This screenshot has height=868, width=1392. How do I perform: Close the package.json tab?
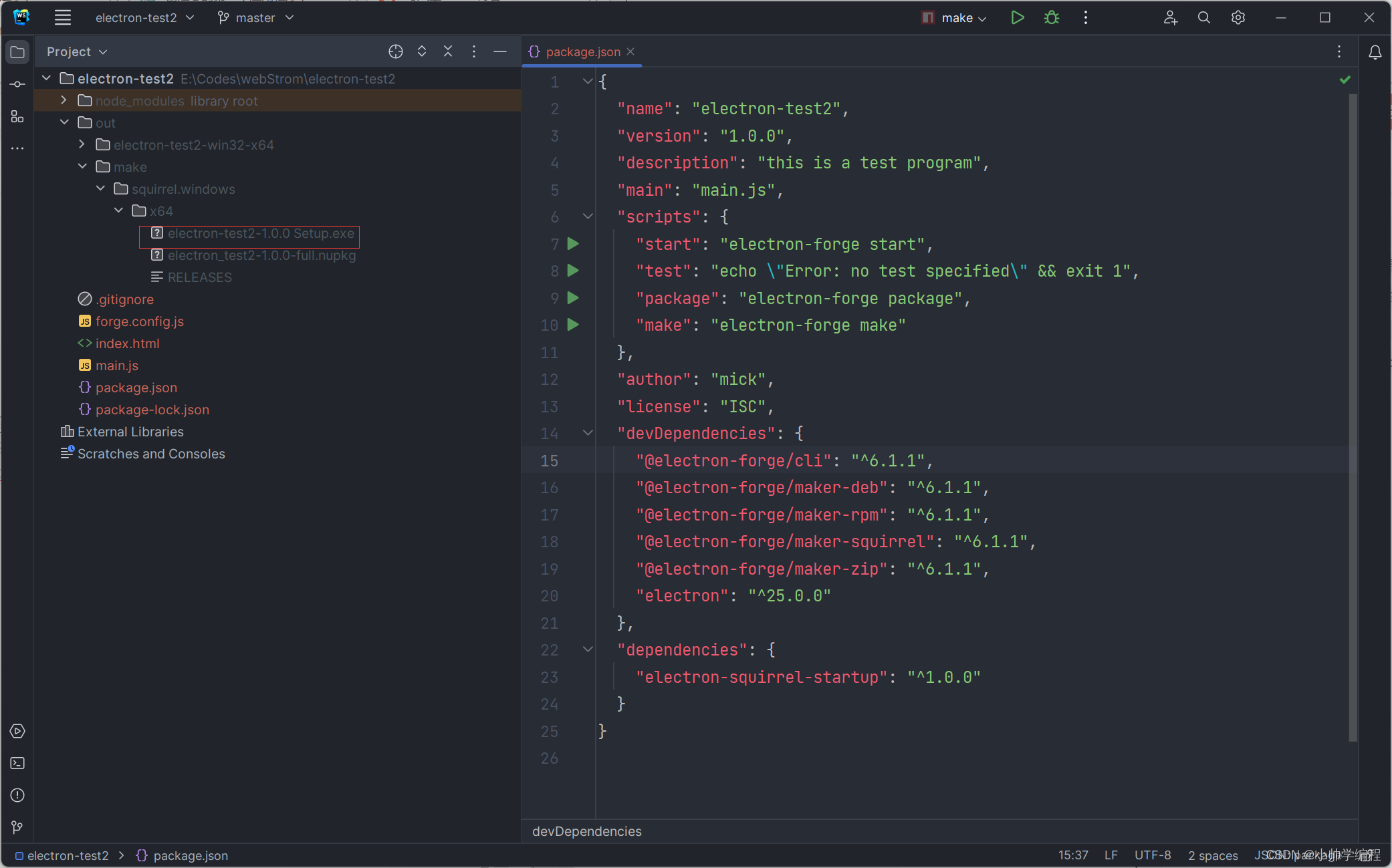point(630,51)
